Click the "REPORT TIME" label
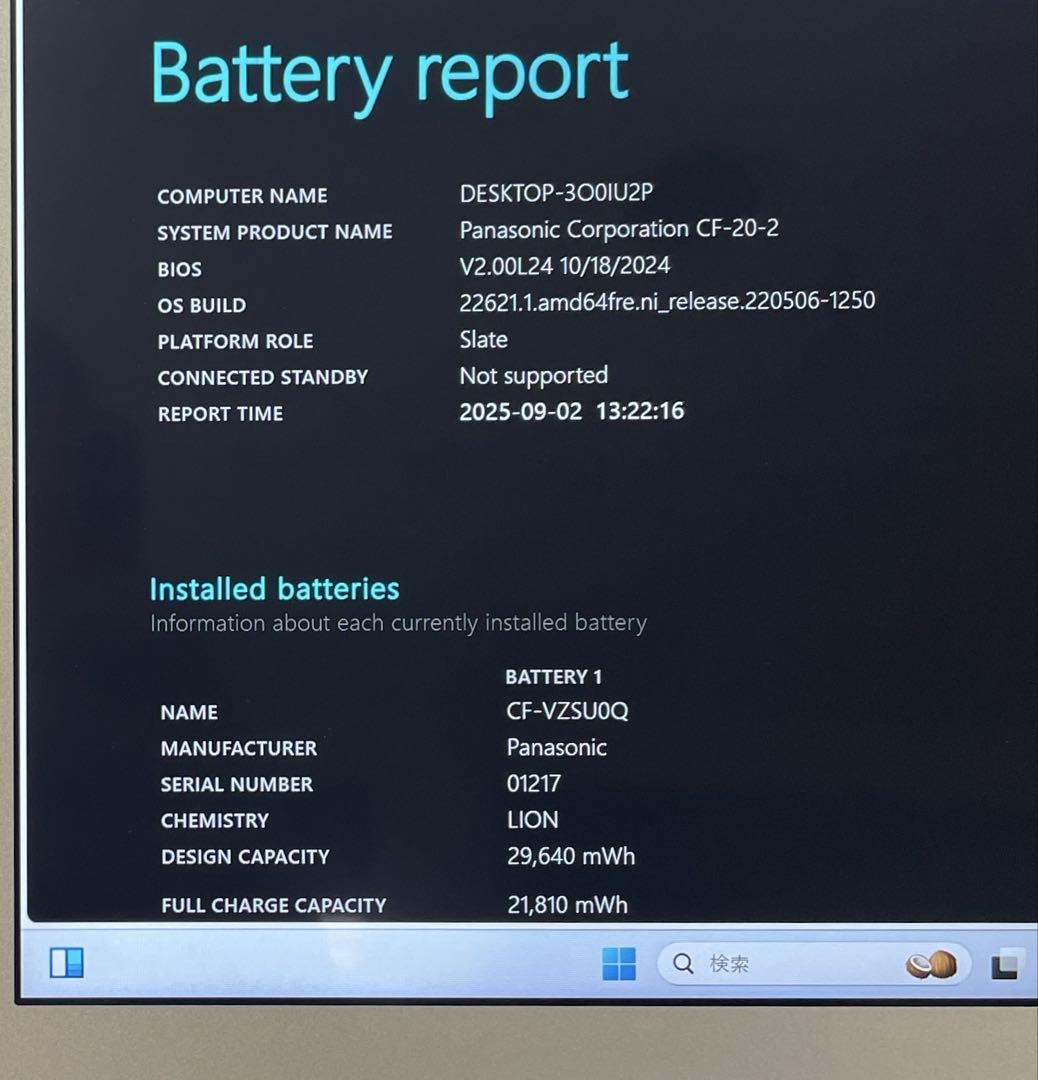This screenshot has width=1038, height=1080. coord(220,413)
